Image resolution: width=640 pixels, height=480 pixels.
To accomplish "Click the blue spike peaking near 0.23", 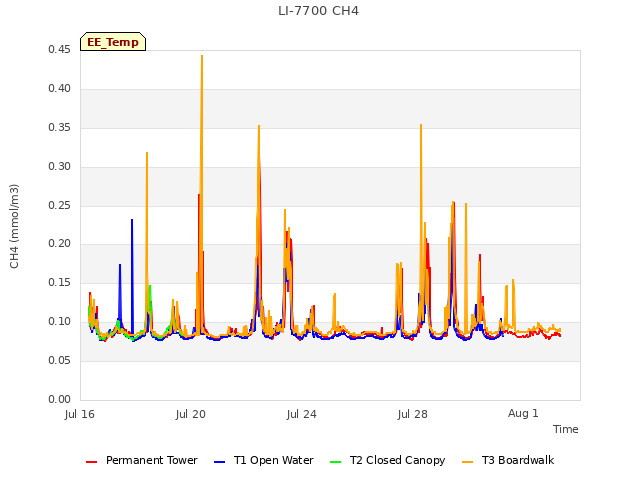I will point(132,220).
